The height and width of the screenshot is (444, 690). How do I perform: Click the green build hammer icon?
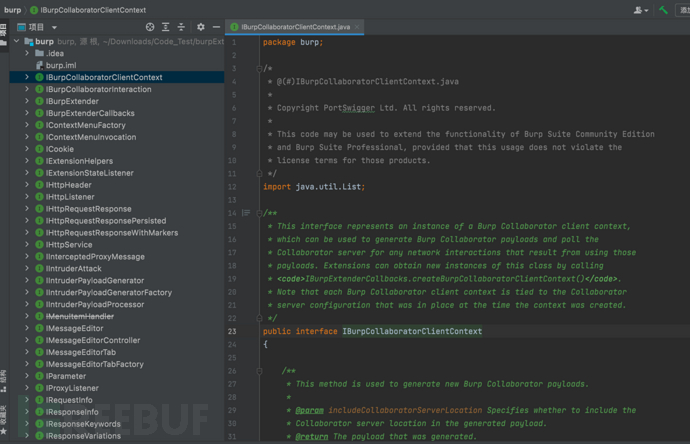pyautogui.click(x=663, y=10)
